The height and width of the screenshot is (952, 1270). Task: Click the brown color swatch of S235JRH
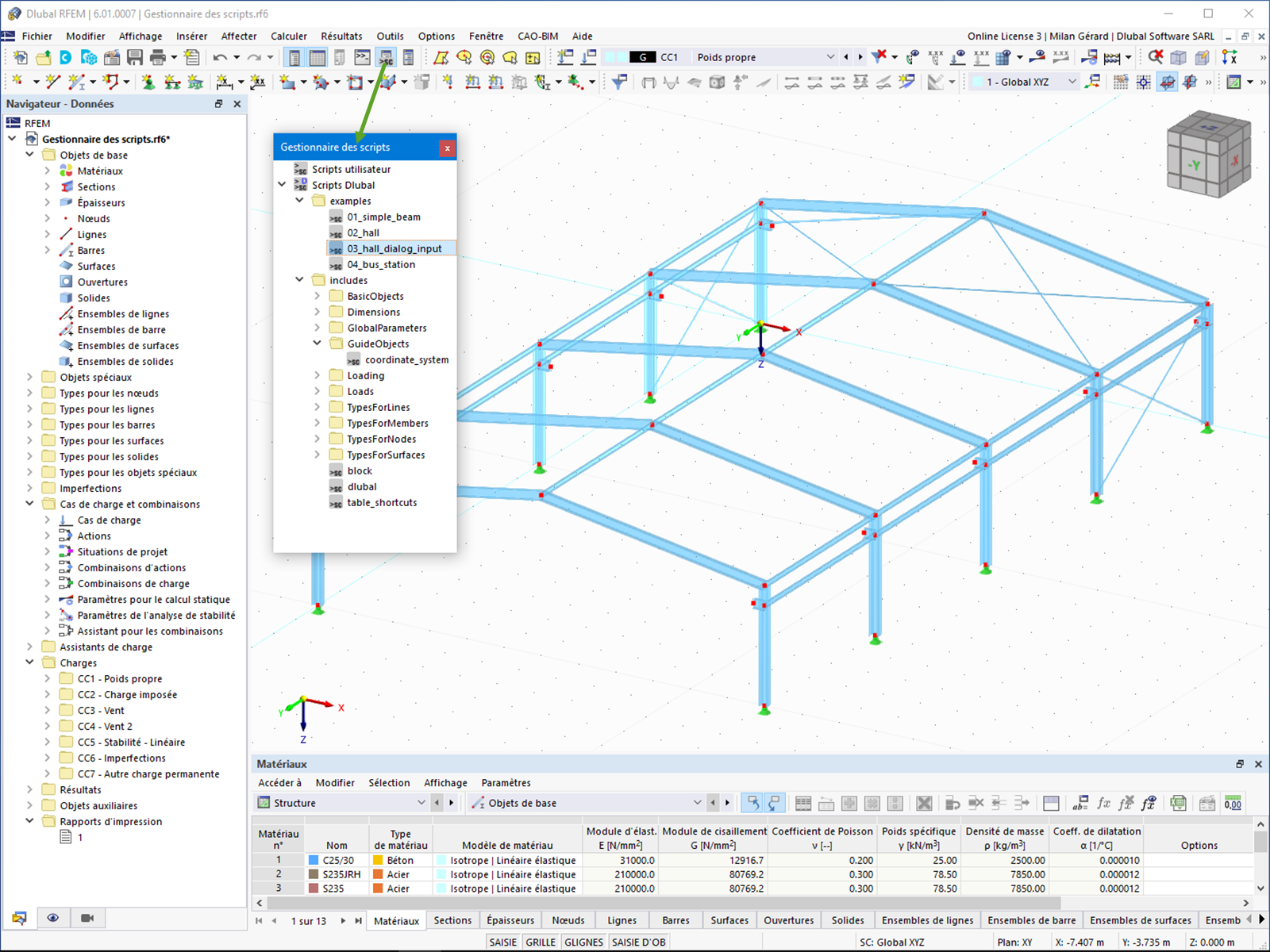(x=314, y=874)
